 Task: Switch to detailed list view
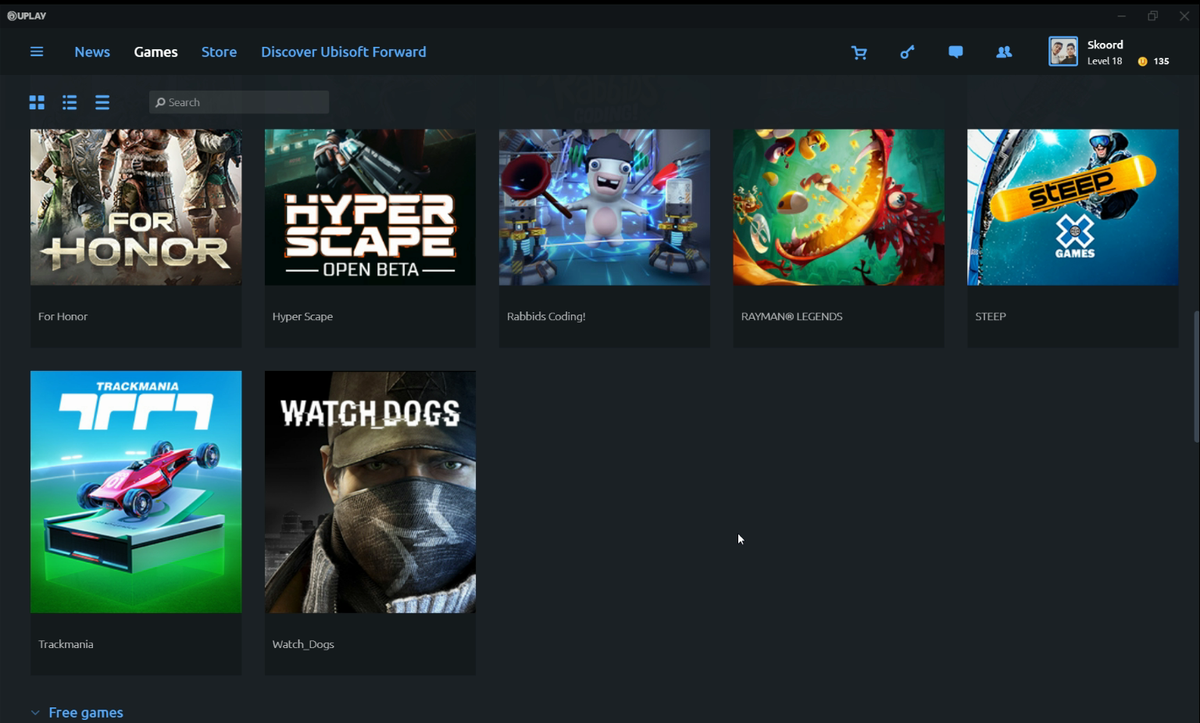pos(70,102)
